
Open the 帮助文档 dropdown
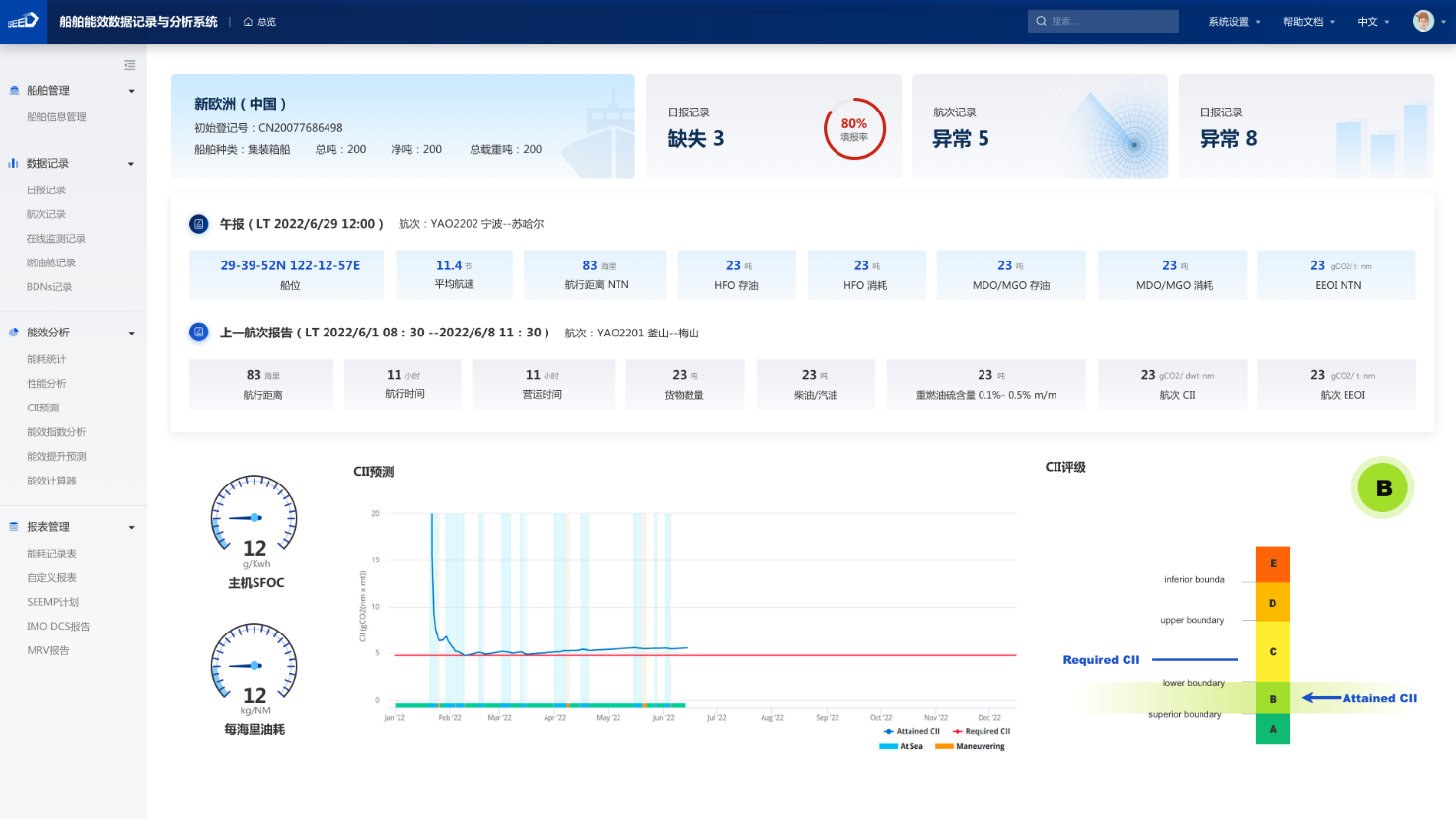[x=1308, y=22]
